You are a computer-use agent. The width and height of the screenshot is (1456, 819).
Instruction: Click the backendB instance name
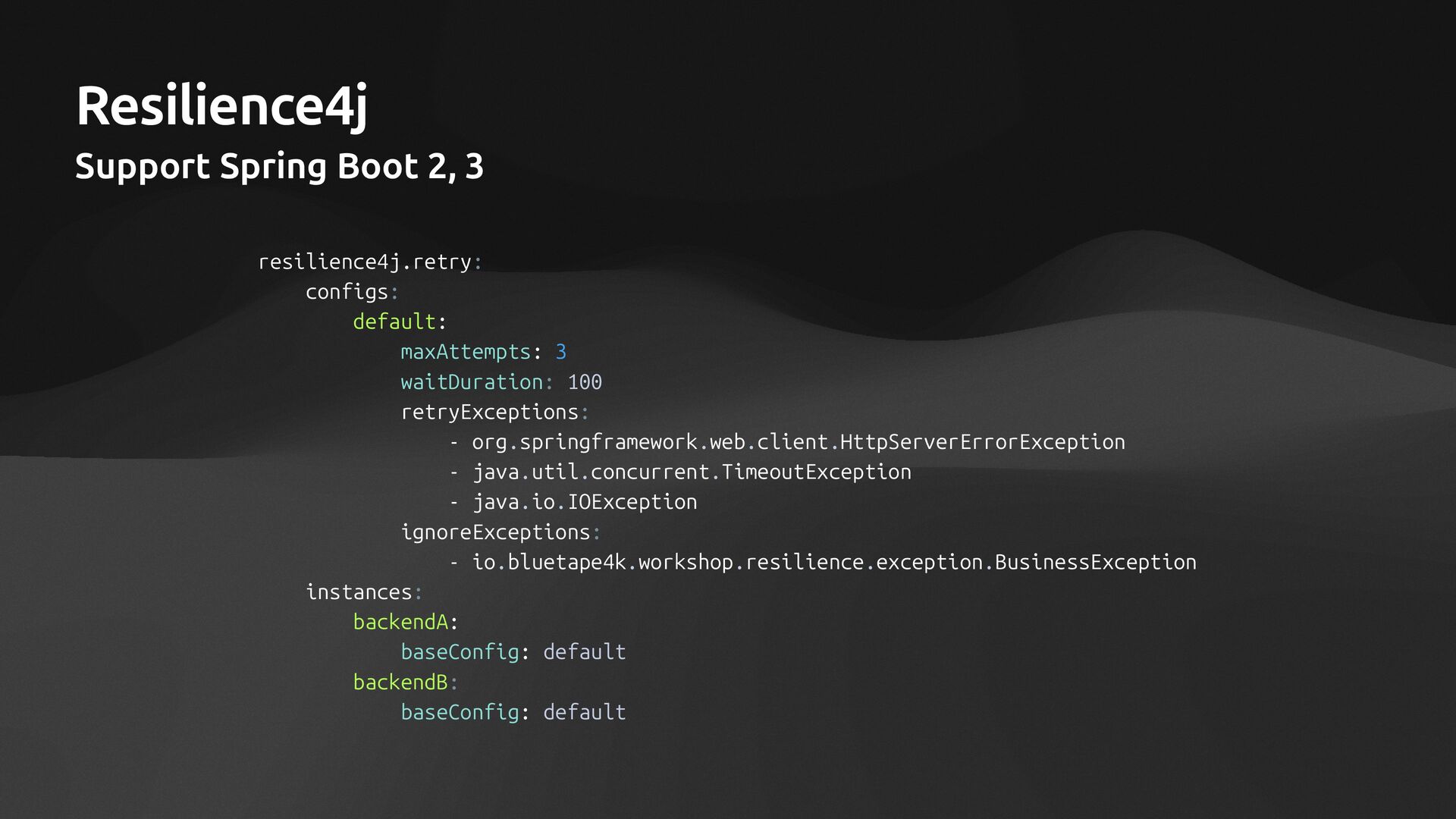coord(400,682)
